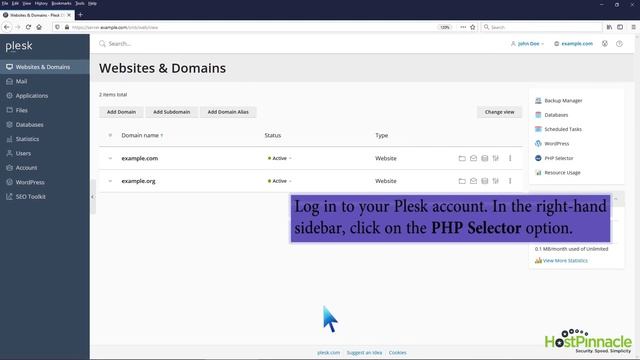This screenshot has height=360, width=640.
Task: Click the plesk.com footer link
Action: point(328,353)
